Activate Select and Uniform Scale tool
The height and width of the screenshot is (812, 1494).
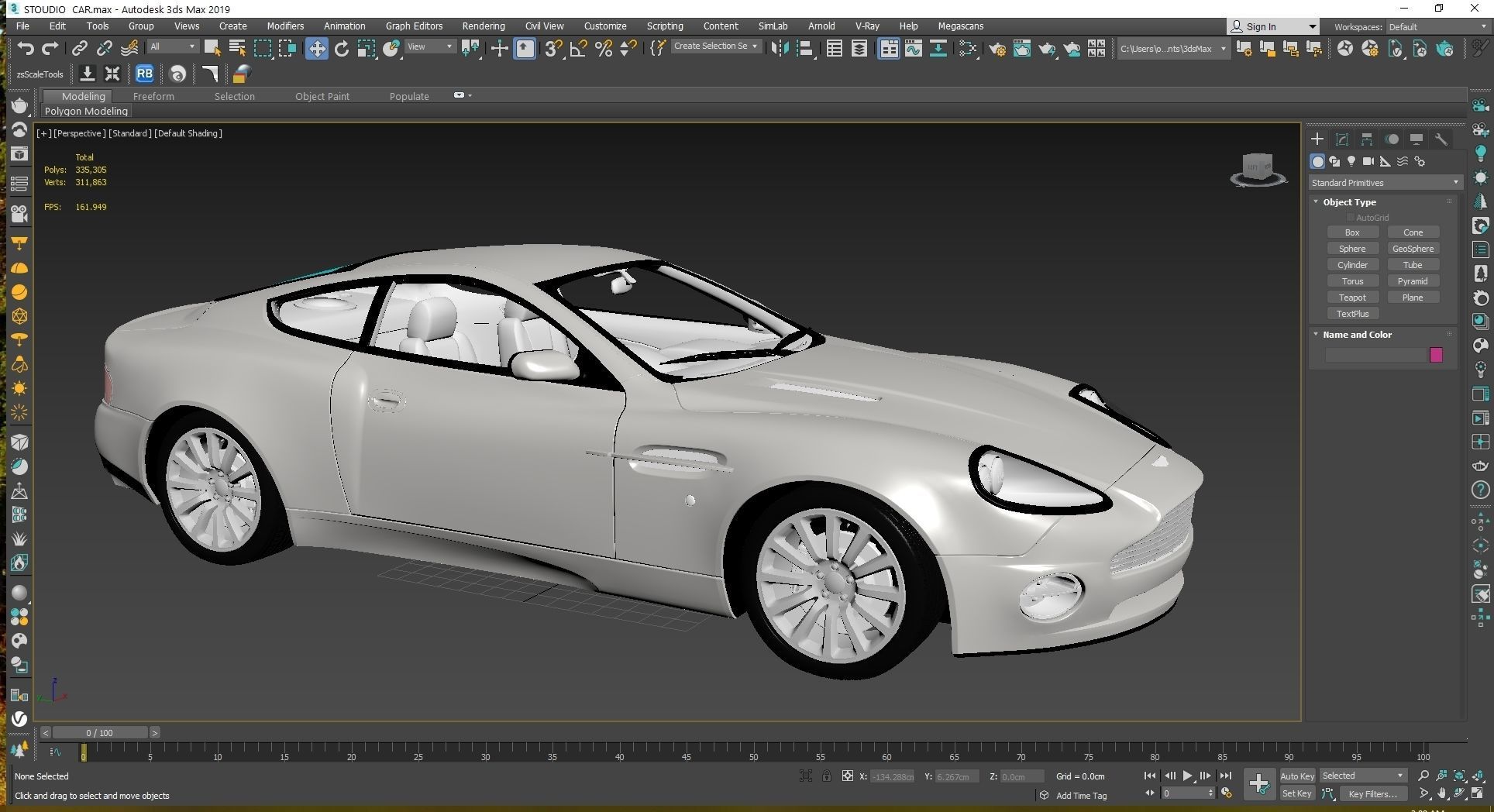coord(367,48)
